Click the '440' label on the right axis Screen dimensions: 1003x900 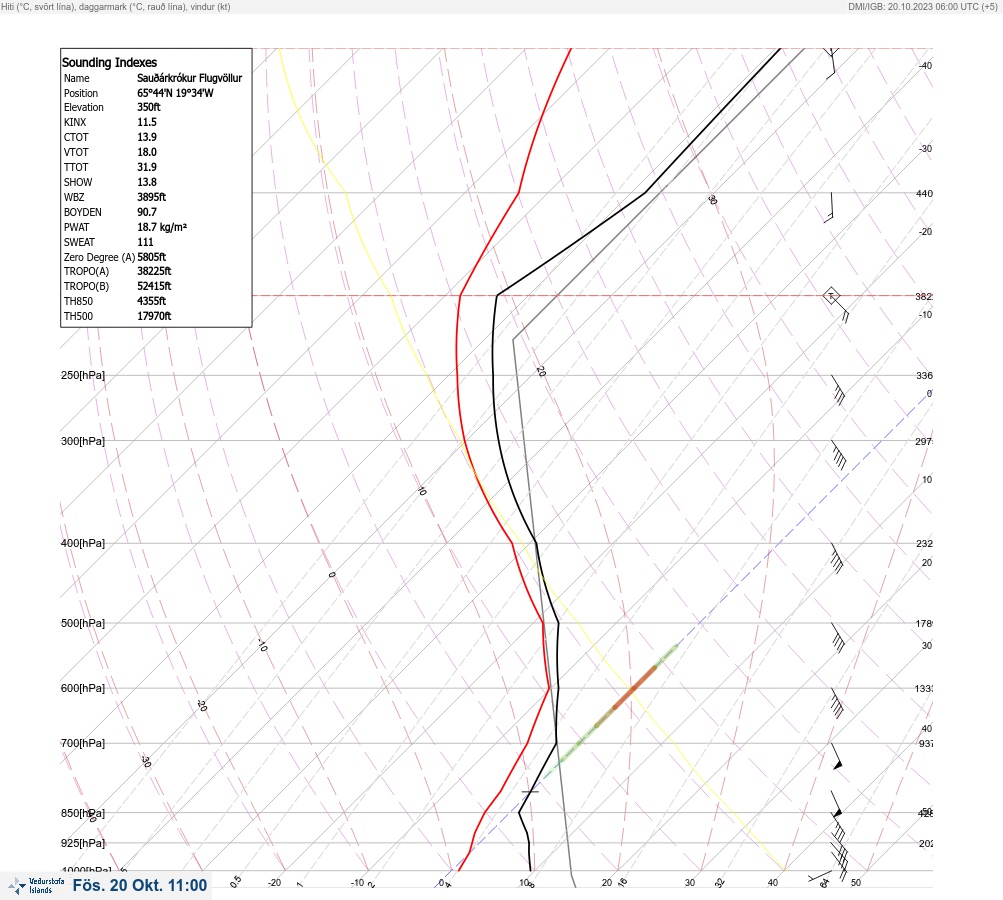[x=924, y=193]
